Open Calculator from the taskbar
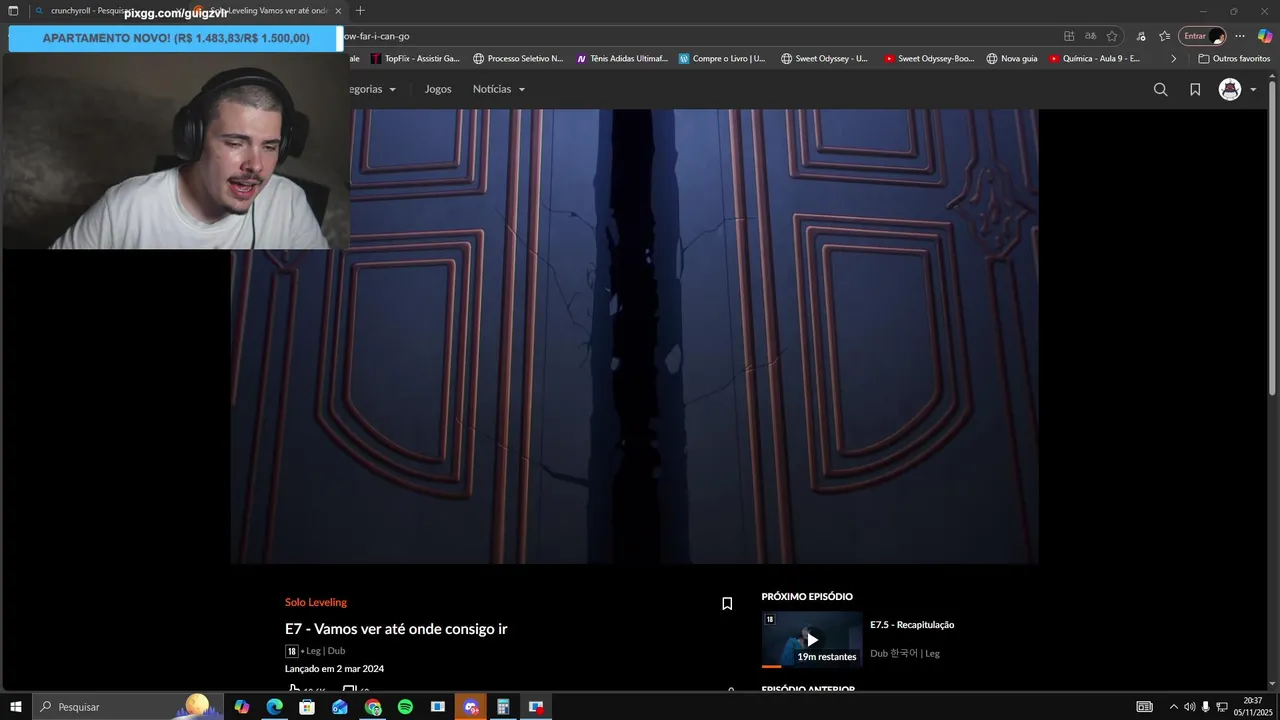1280x720 pixels. click(x=503, y=707)
